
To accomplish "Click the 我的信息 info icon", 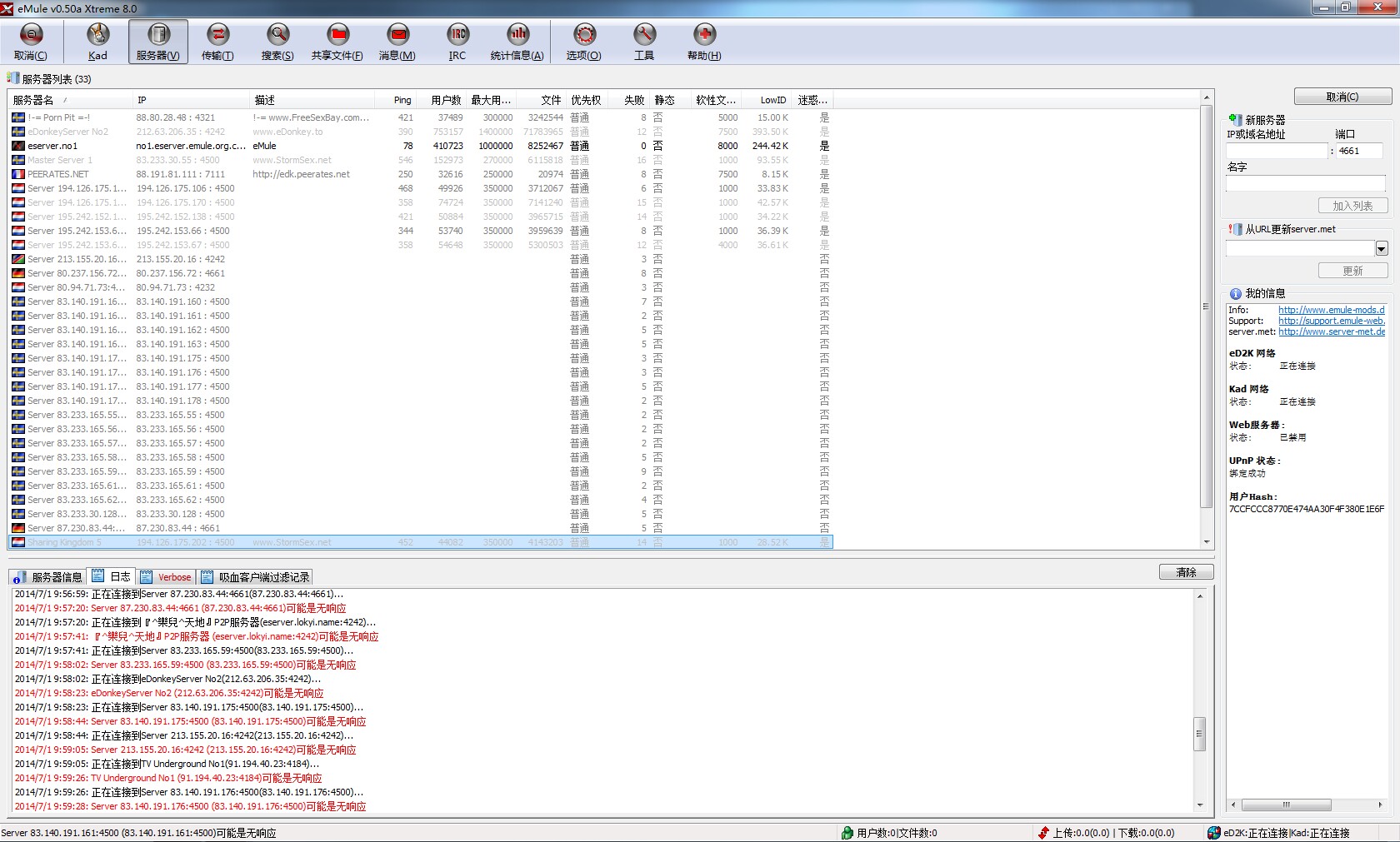I will pyautogui.click(x=1235, y=293).
